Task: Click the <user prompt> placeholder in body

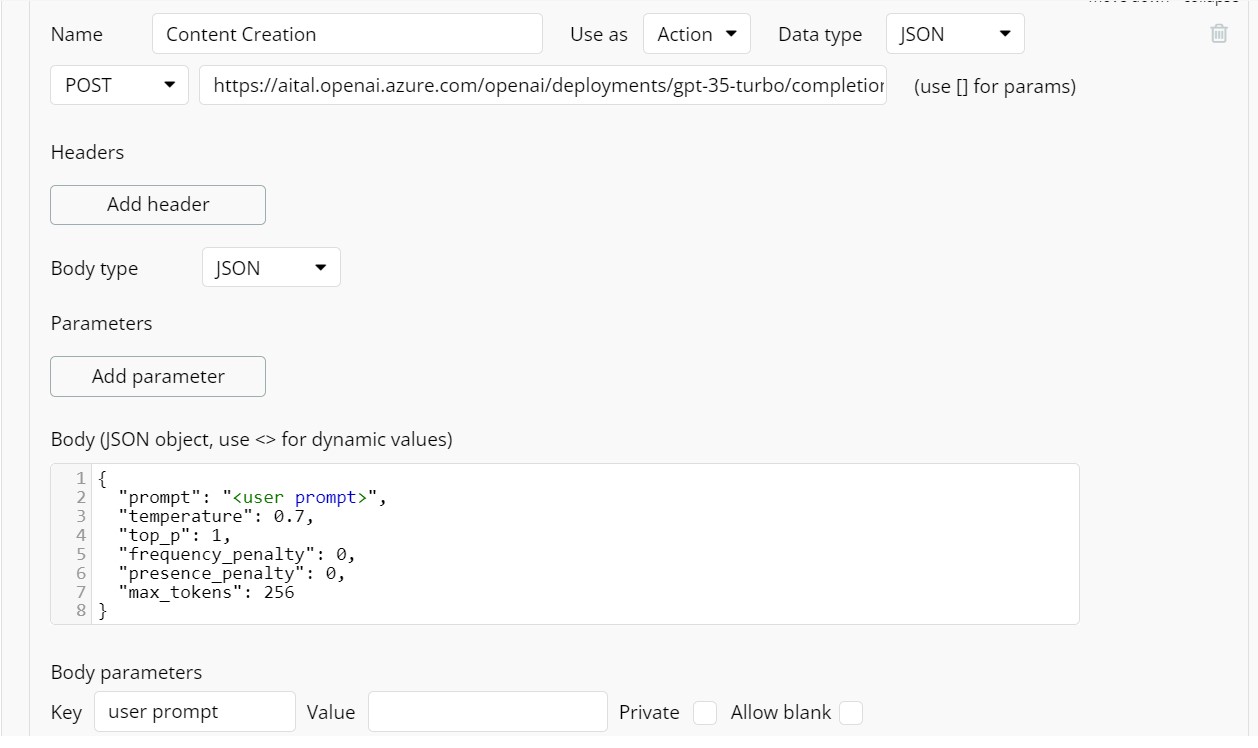Action: click(300, 497)
